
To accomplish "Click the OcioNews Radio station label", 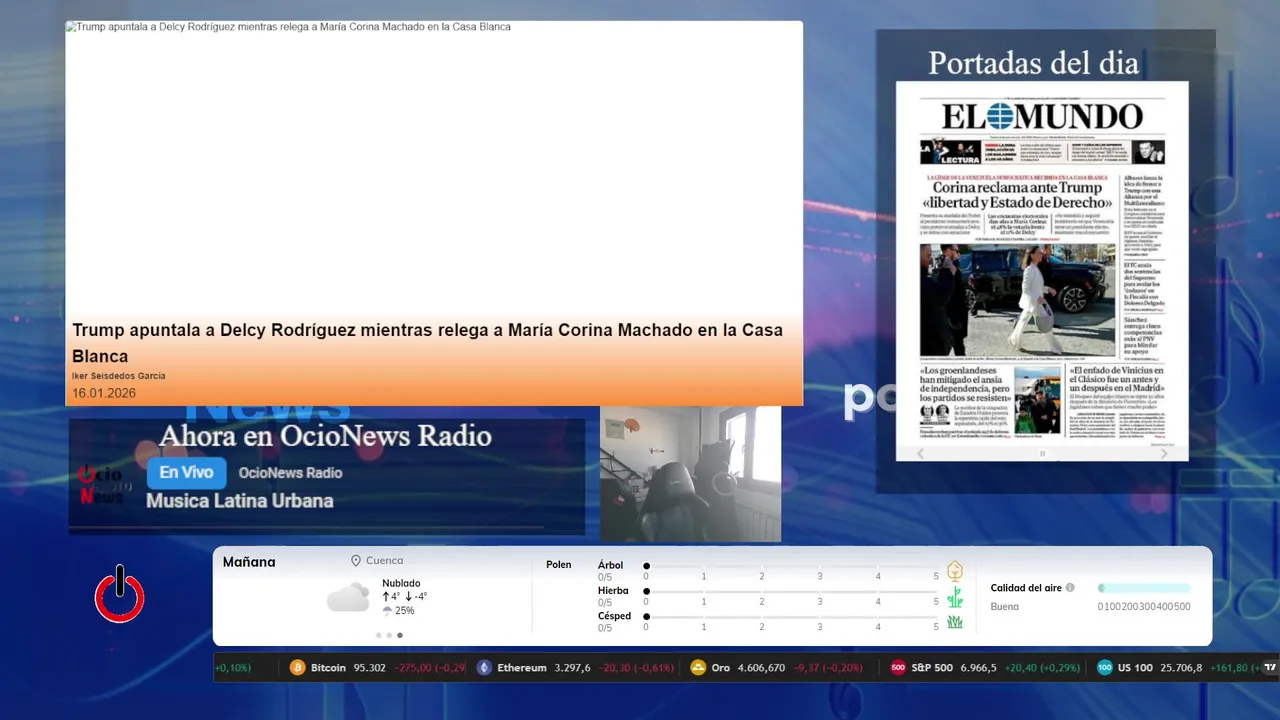I will pos(290,473).
